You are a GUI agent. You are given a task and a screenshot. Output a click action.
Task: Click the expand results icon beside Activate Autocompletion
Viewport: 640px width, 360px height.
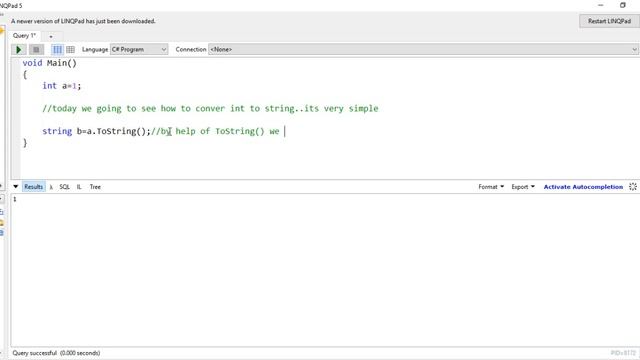633,187
